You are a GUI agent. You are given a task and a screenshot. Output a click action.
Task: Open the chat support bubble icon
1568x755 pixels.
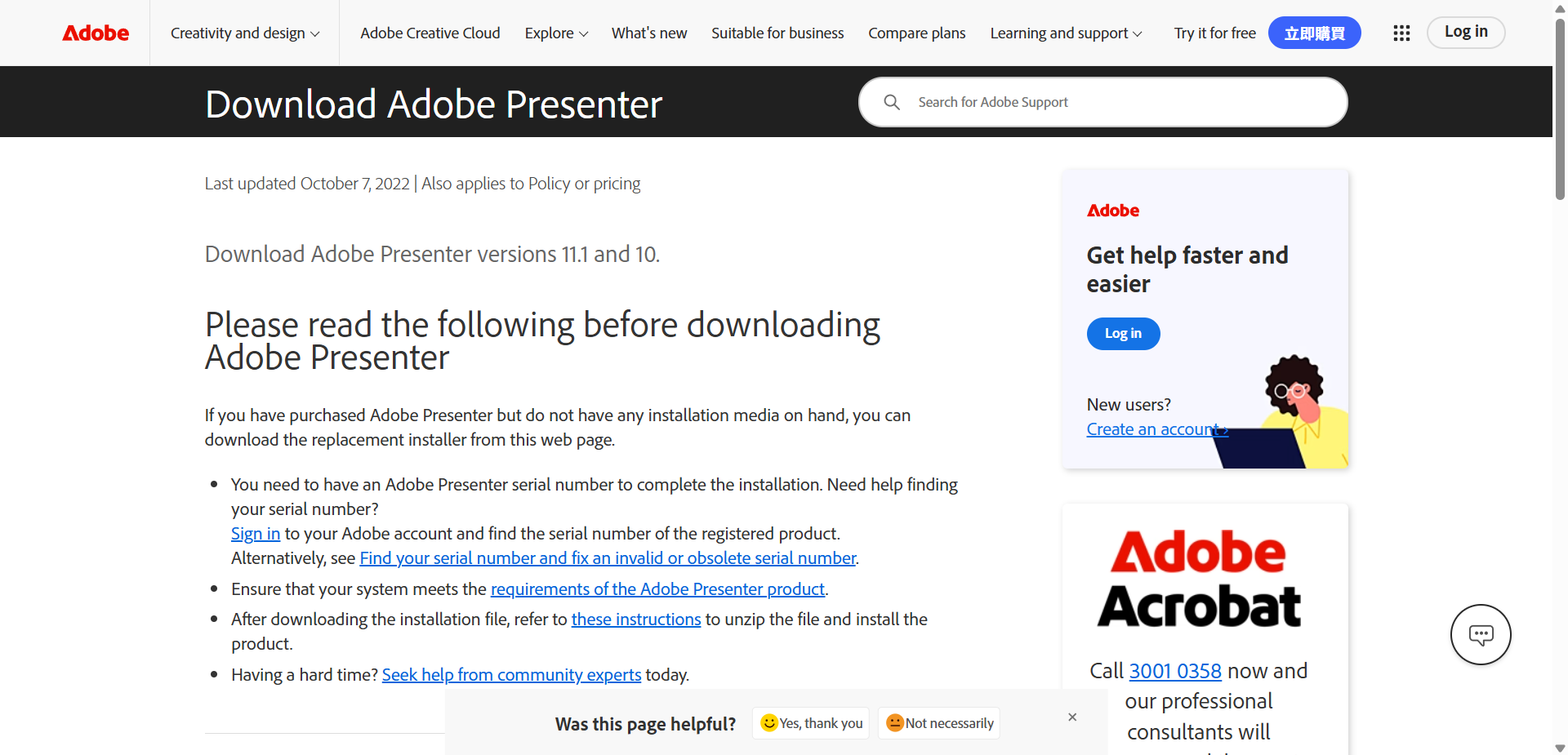[1481, 634]
